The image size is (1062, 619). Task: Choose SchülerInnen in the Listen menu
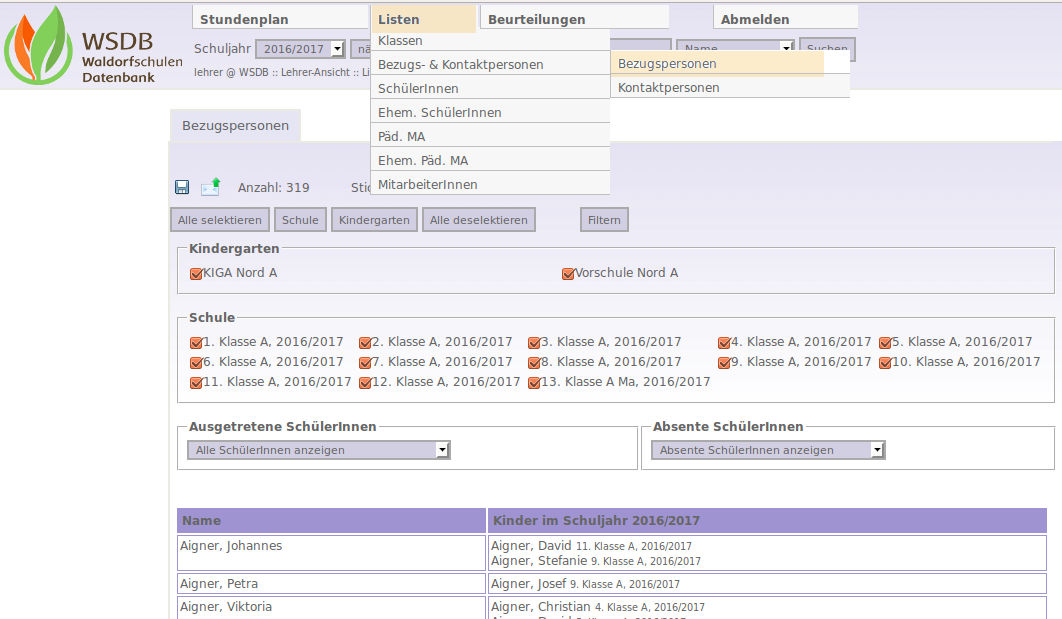(418, 89)
